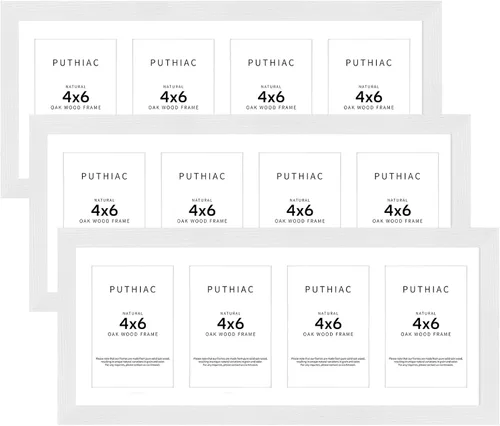Click the bottom border of the front white frame
Screen dimensions: 500x426
[278, 415]
